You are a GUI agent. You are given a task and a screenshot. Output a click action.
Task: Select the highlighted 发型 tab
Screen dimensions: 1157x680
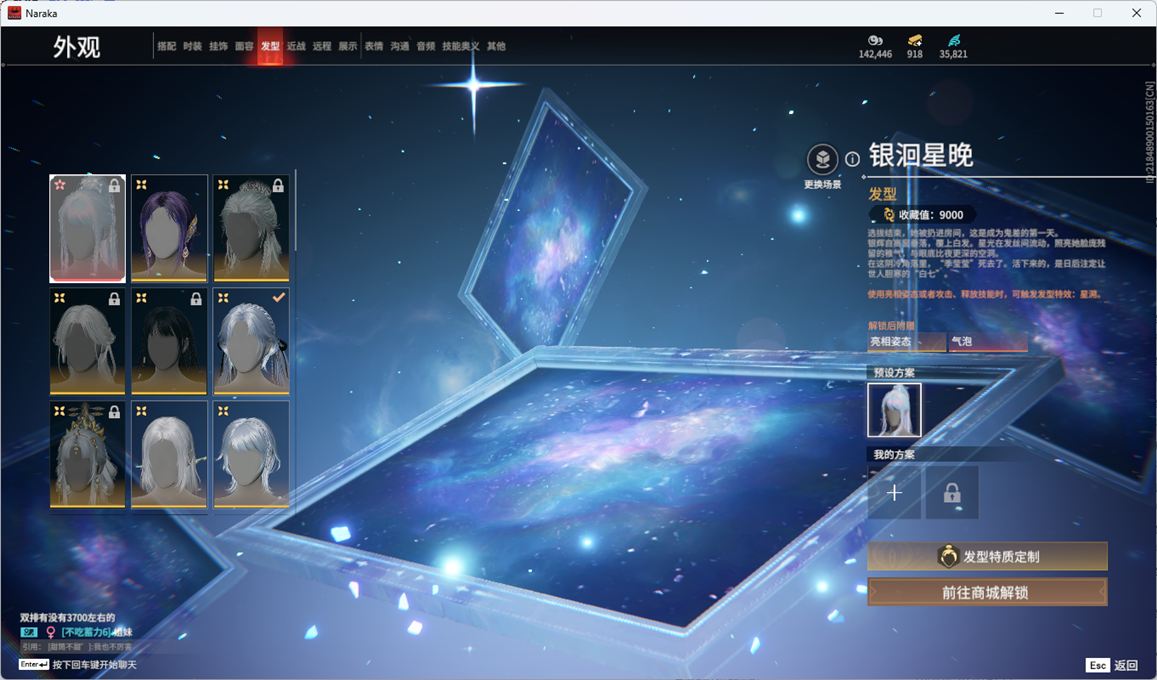(x=270, y=46)
